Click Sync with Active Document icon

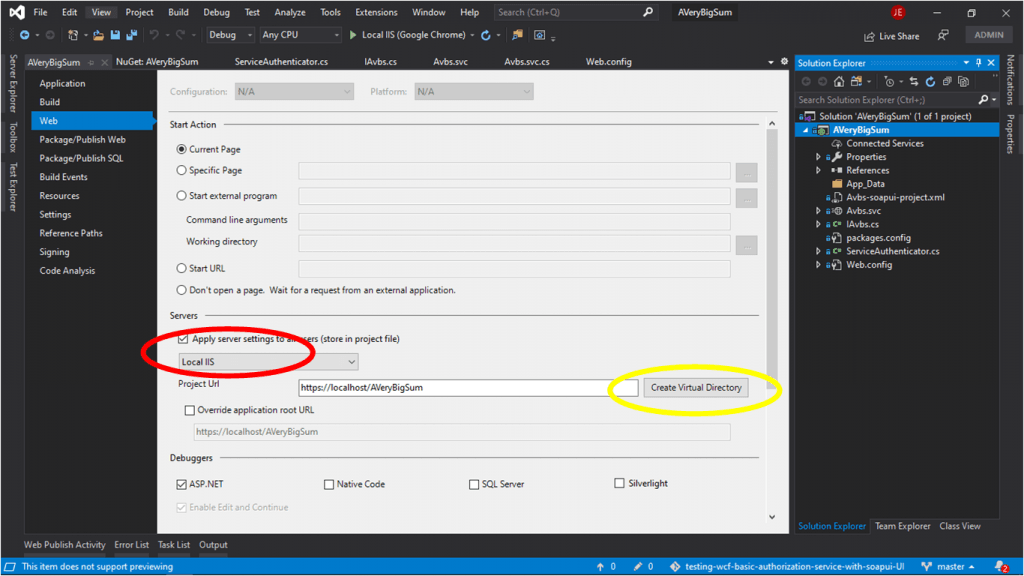pyautogui.click(x=914, y=82)
